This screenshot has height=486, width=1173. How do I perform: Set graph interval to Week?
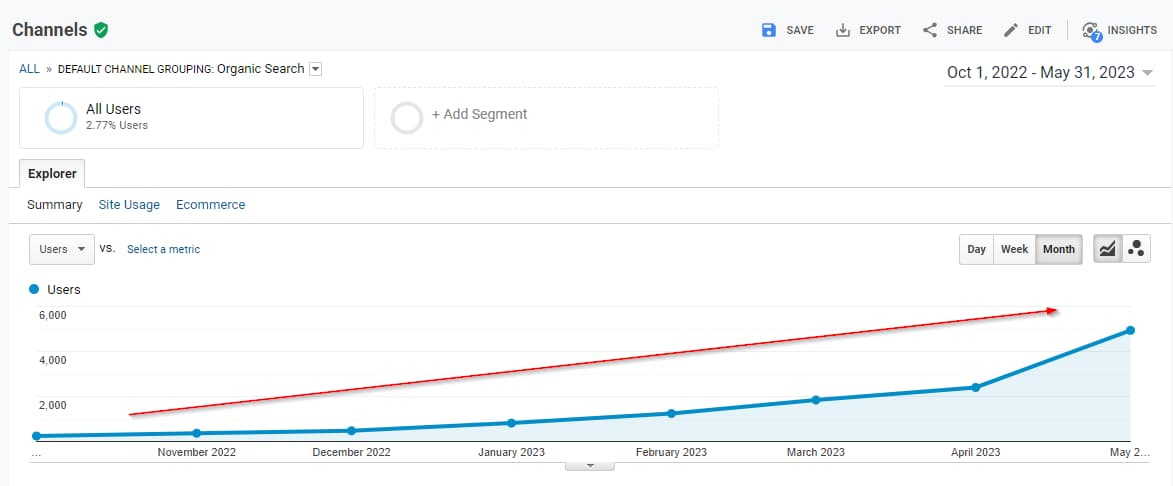coord(1014,249)
